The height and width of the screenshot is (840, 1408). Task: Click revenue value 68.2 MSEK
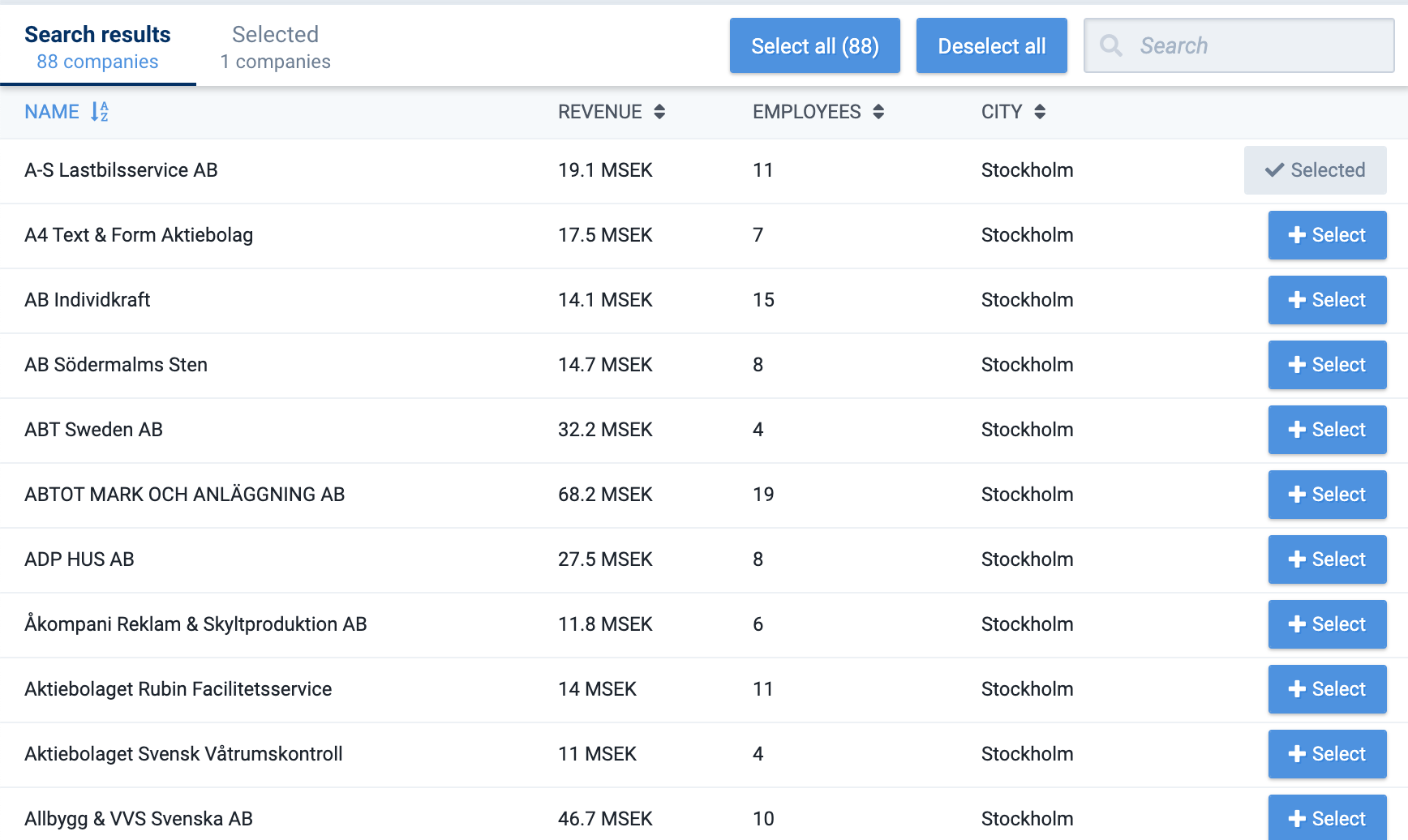click(605, 495)
